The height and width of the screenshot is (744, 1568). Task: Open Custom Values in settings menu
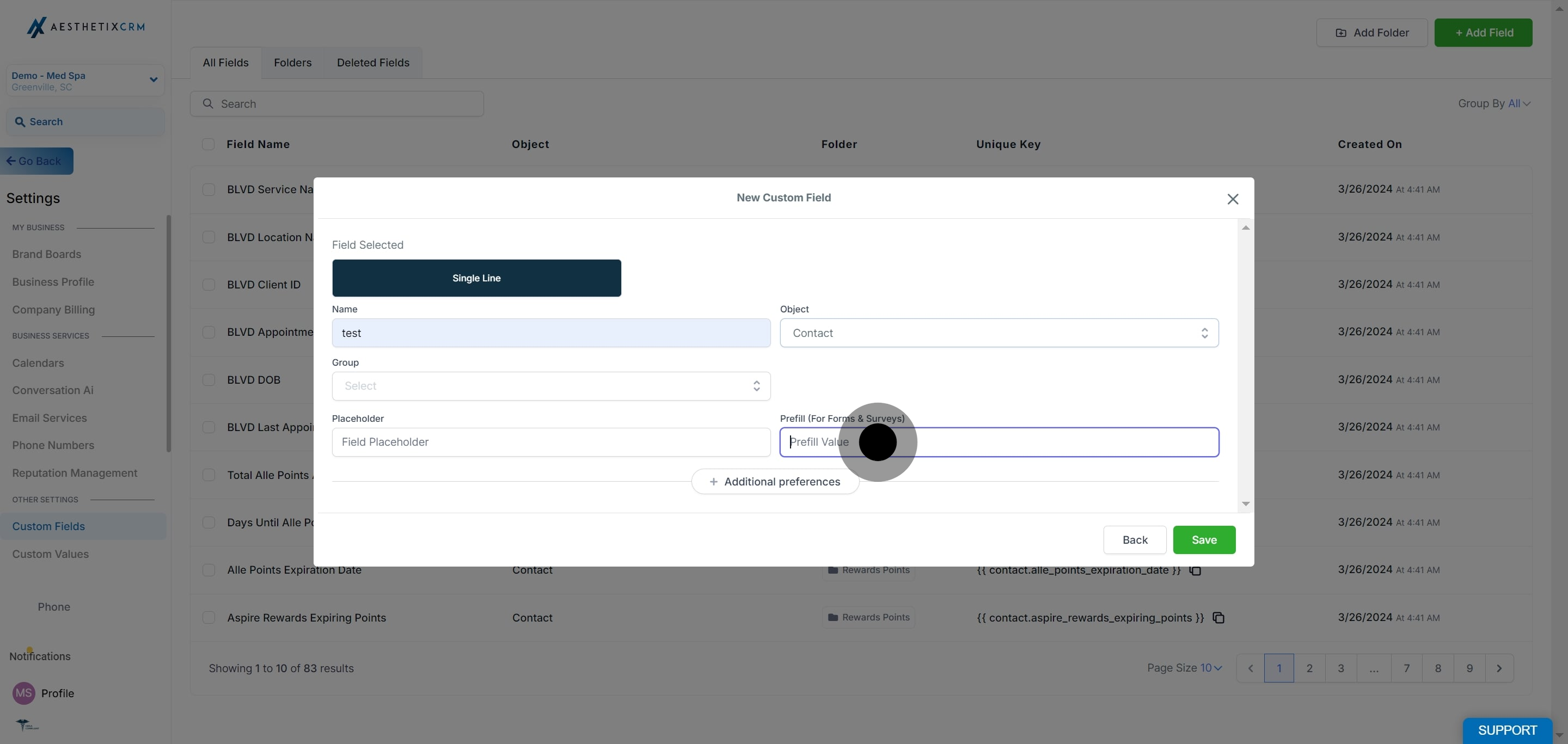pos(51,554)
